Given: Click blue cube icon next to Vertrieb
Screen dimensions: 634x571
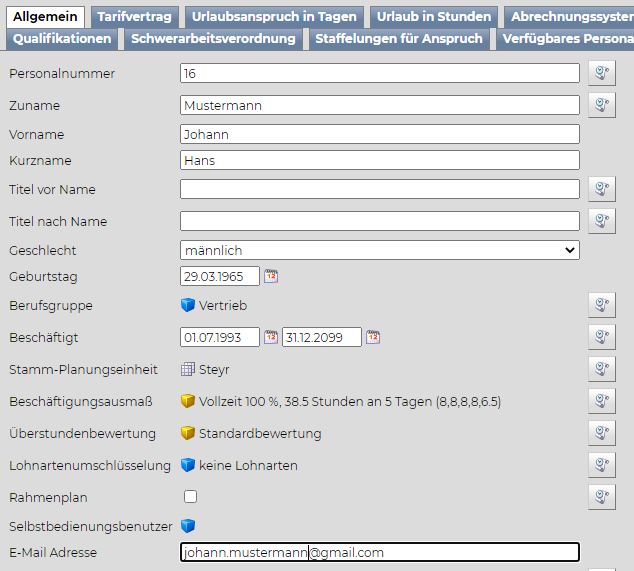Looking at the screenshot, I should coord(188,306).
